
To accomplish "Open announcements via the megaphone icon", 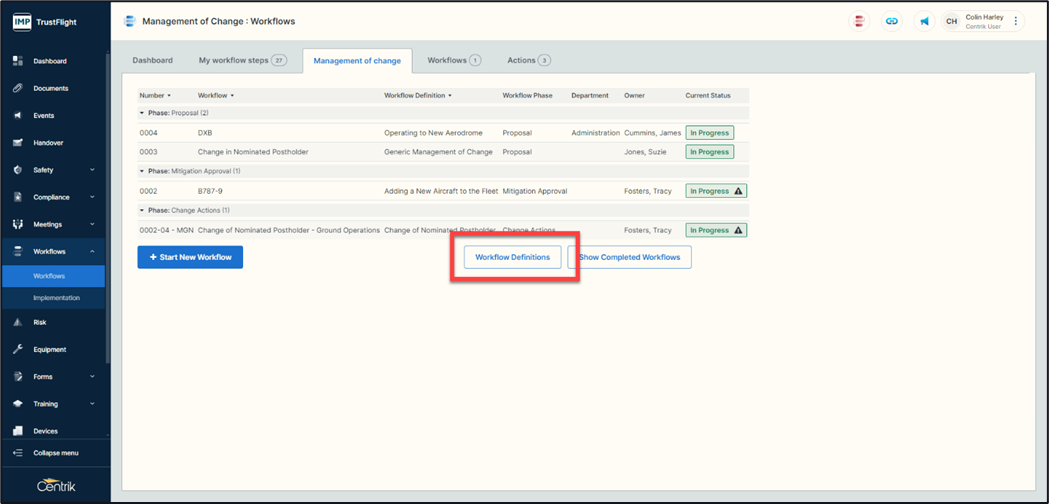I will (x=924, y=21).
